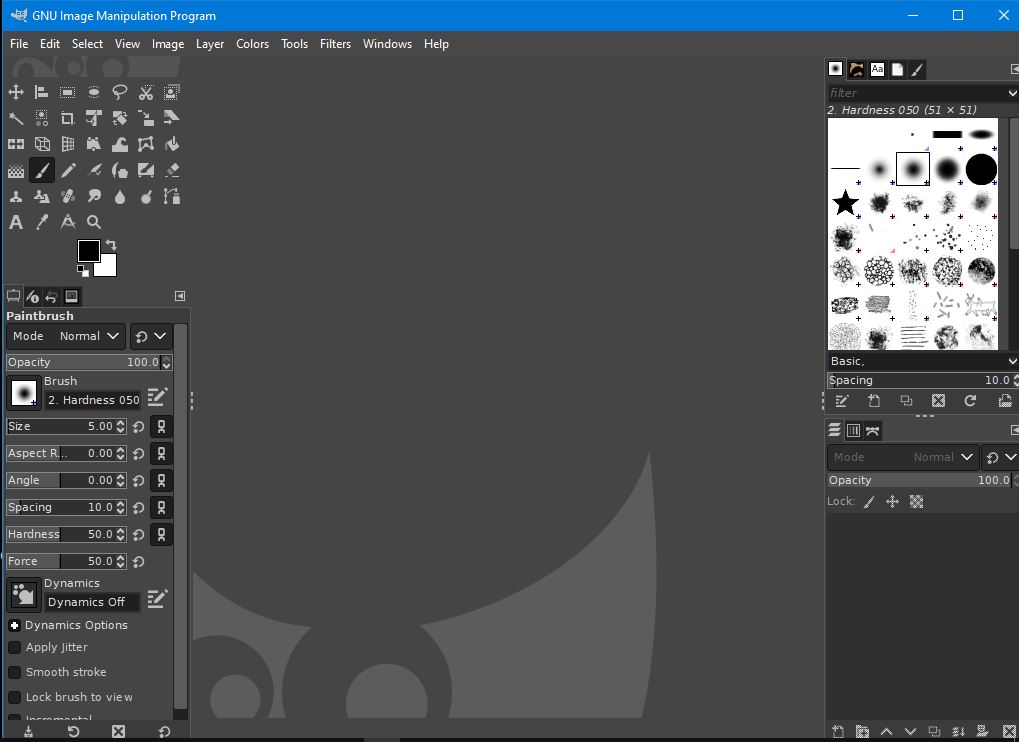Screen dimensions: 1019x742
Task: Choose the Rectangle Select tool
Action: click(68, 92)
